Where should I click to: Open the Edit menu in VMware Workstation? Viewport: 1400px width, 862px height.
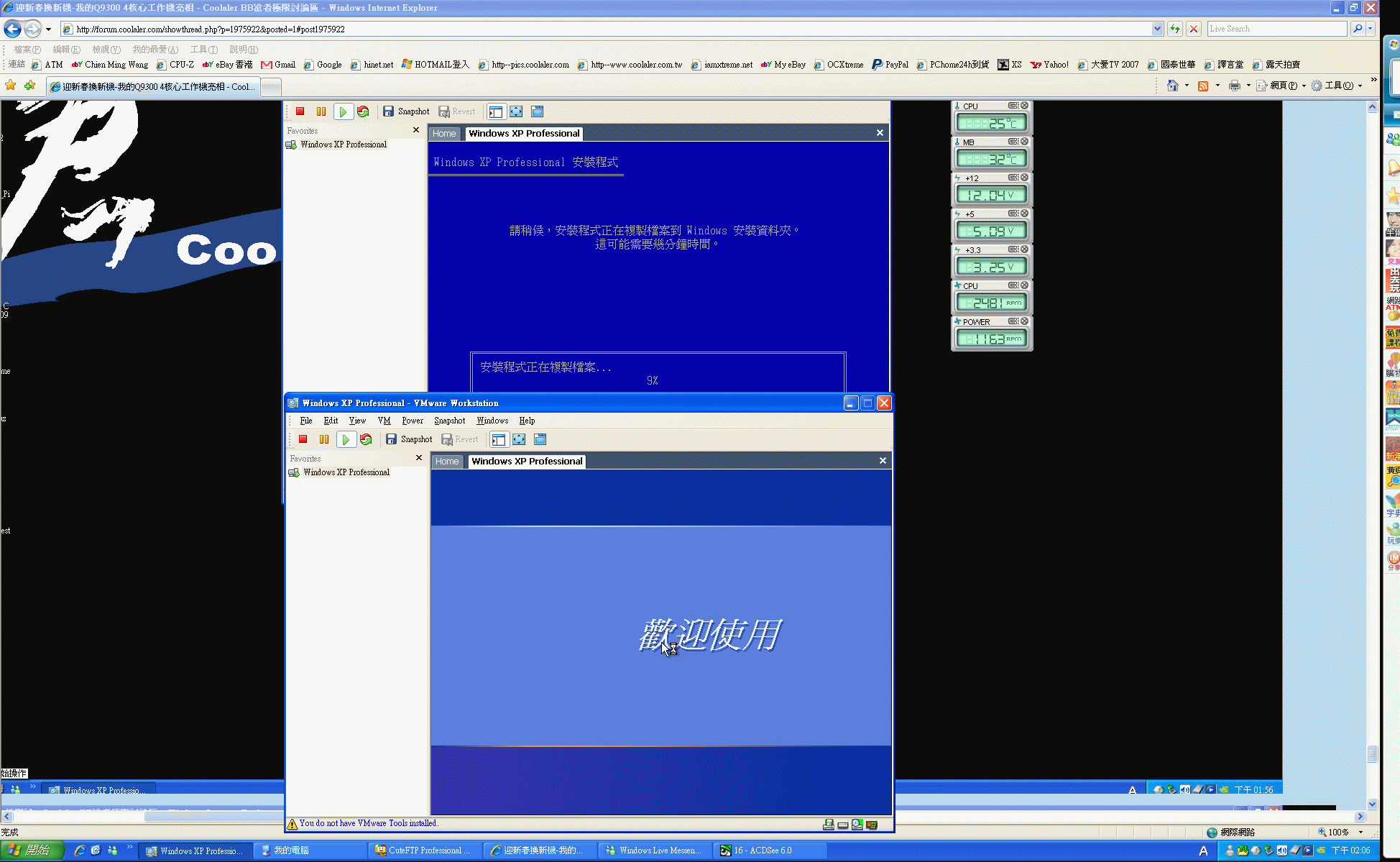[x=331, y=421]
